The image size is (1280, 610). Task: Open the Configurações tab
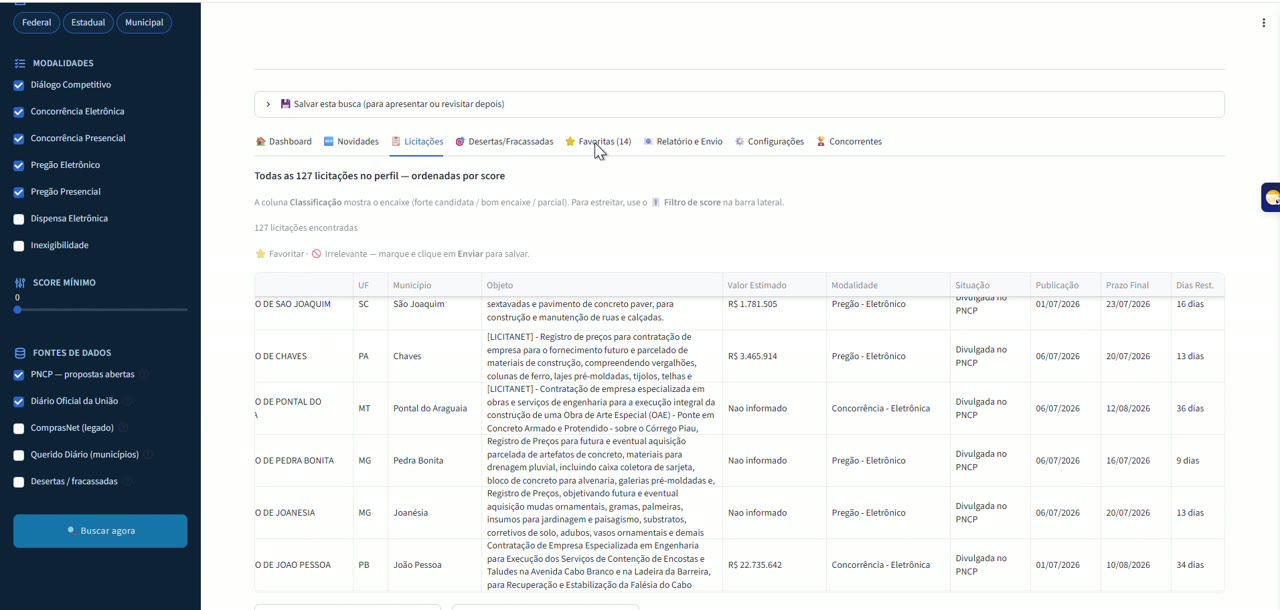769,142
